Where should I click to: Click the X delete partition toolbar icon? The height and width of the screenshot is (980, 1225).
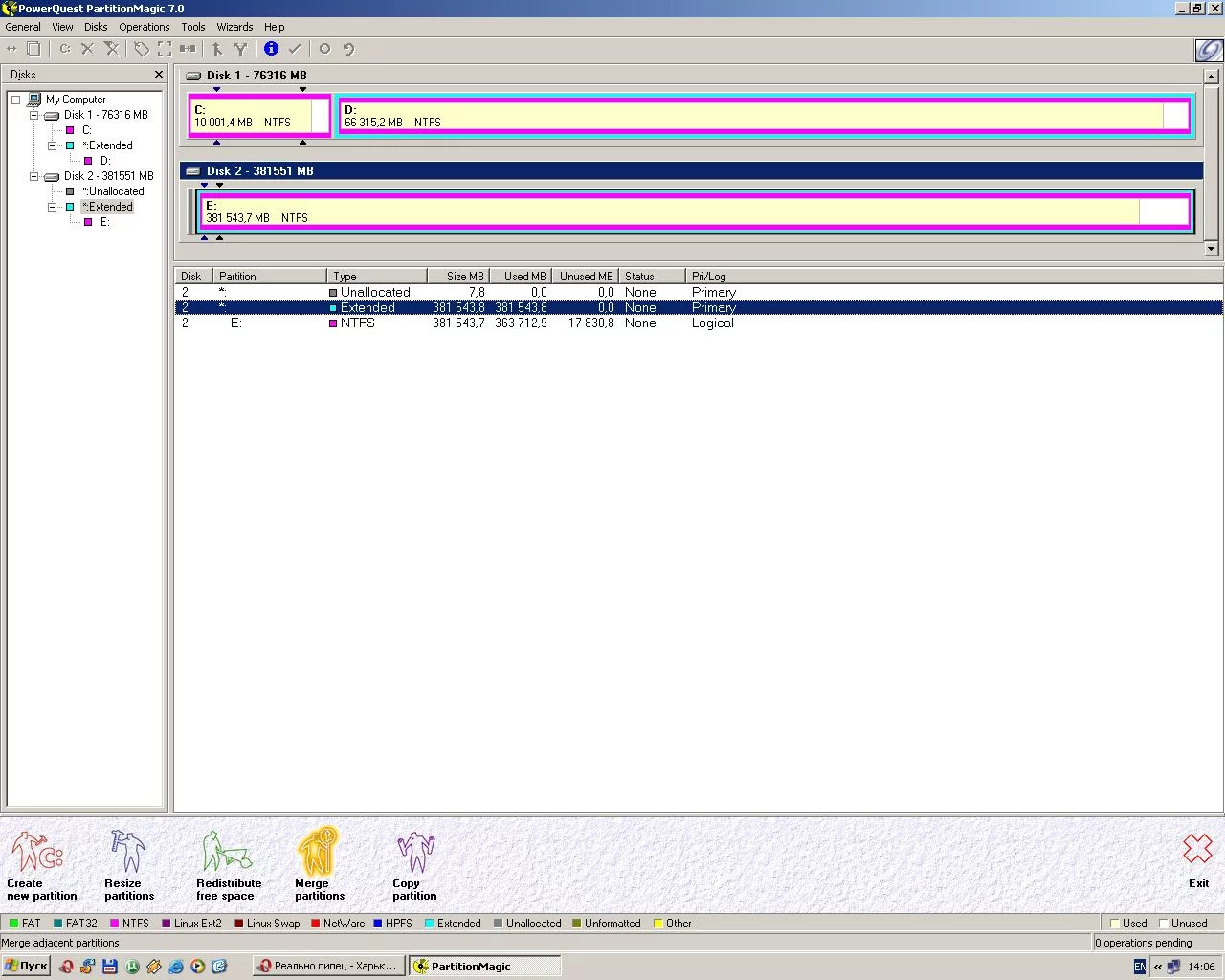point(87,49)
